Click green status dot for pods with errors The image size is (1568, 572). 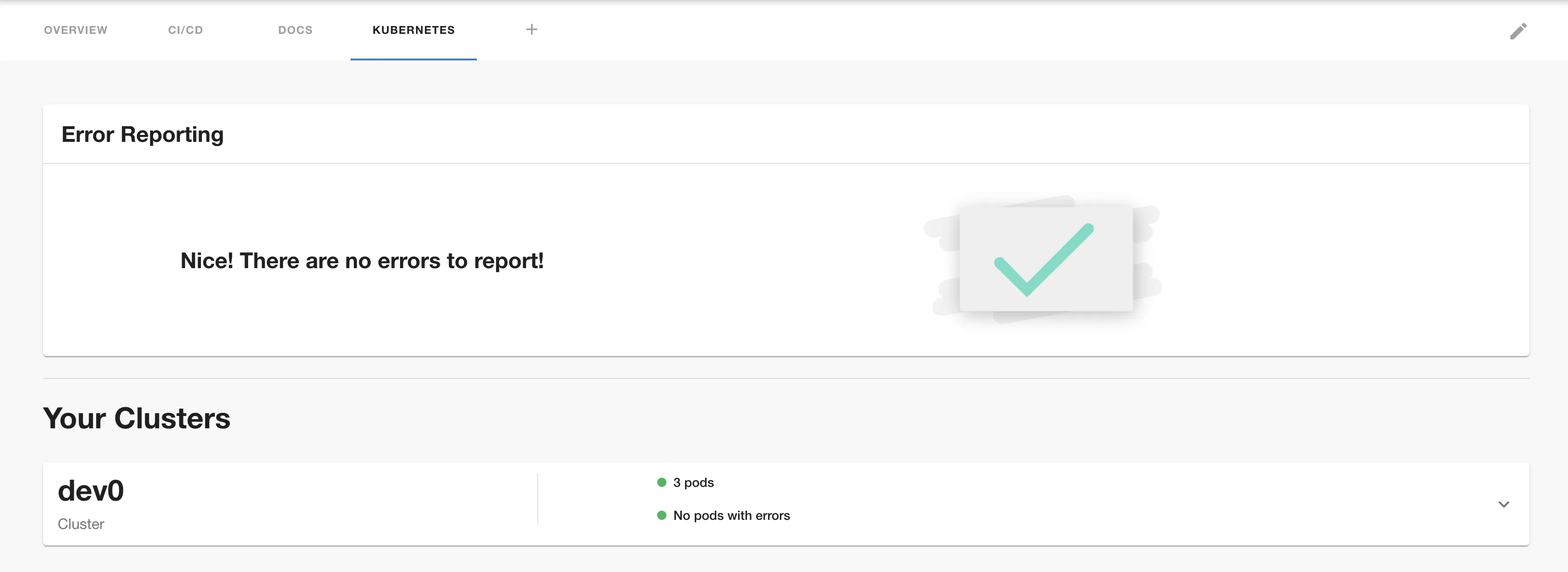pos(662,515)
